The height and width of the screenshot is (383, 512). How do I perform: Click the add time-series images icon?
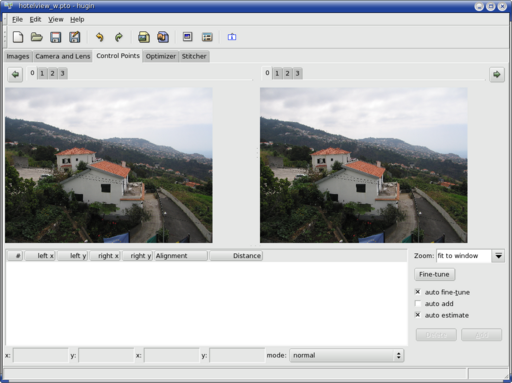click(163, 37)
